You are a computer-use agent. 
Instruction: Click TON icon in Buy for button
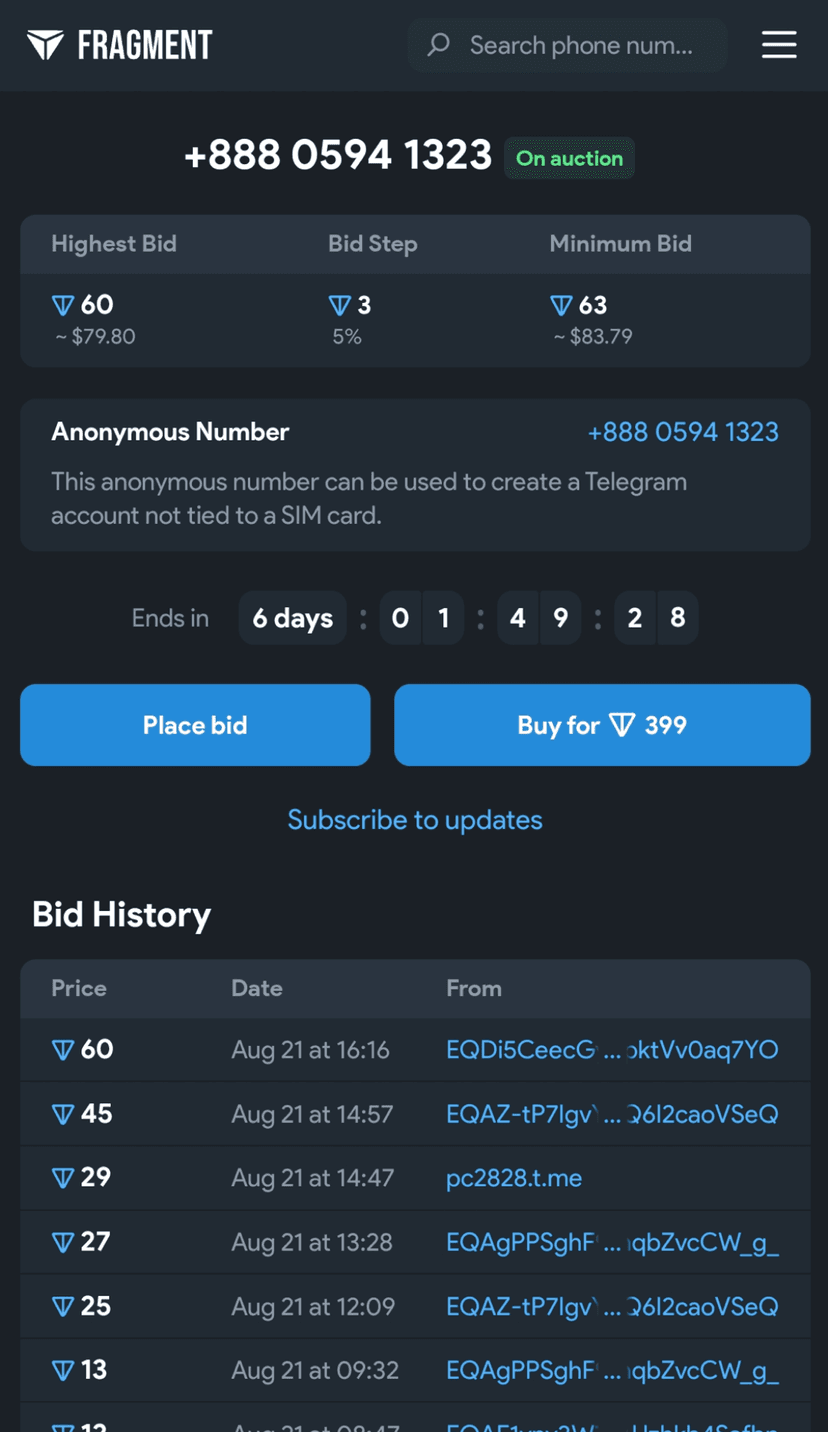(x=622, y=725)
